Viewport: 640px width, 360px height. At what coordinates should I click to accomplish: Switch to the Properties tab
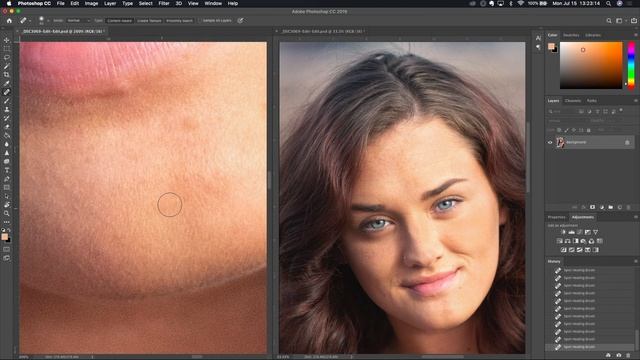coord(557,217)
